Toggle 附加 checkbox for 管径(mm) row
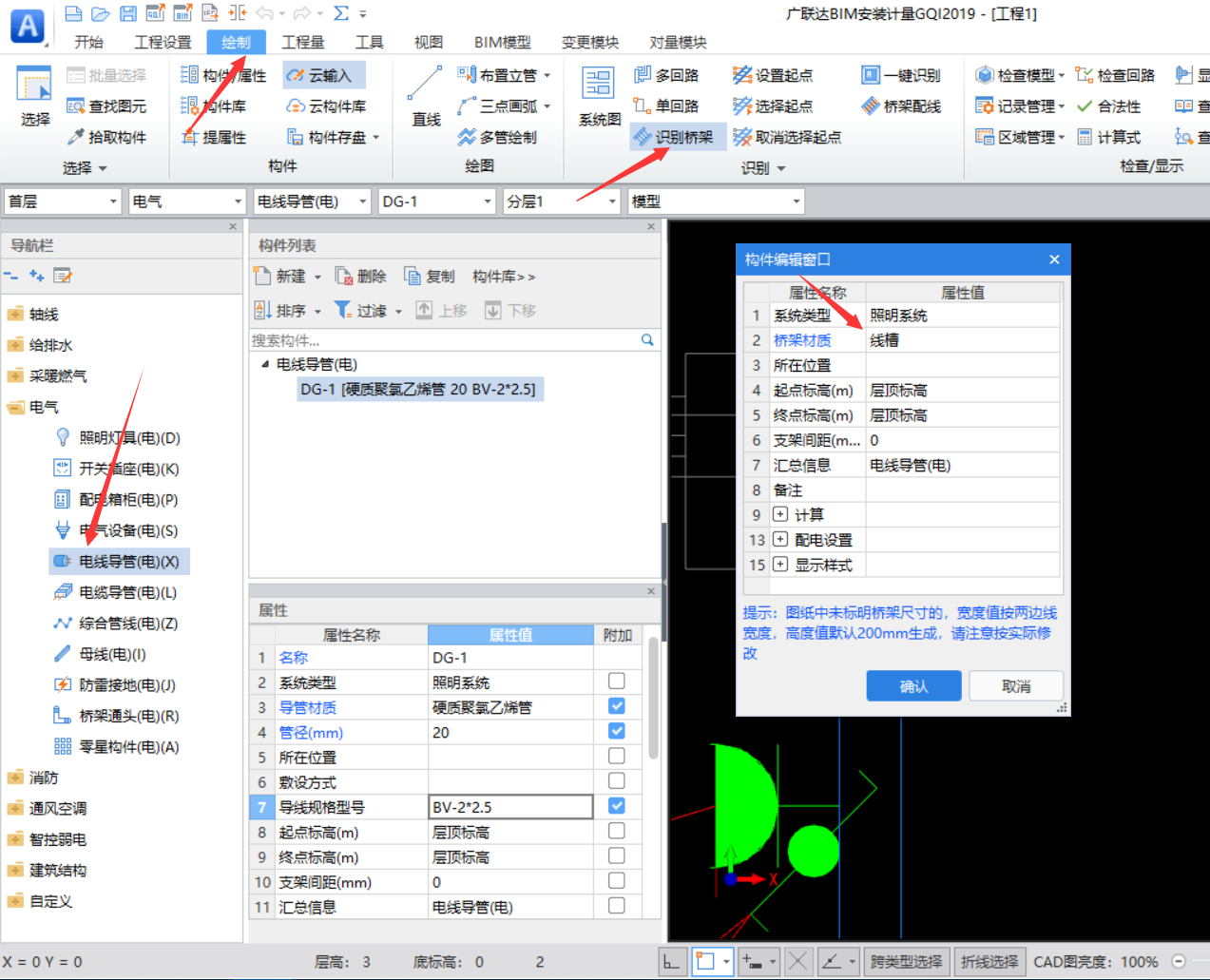The width and height of the screenshot is (1210, 980). point(617,731)
